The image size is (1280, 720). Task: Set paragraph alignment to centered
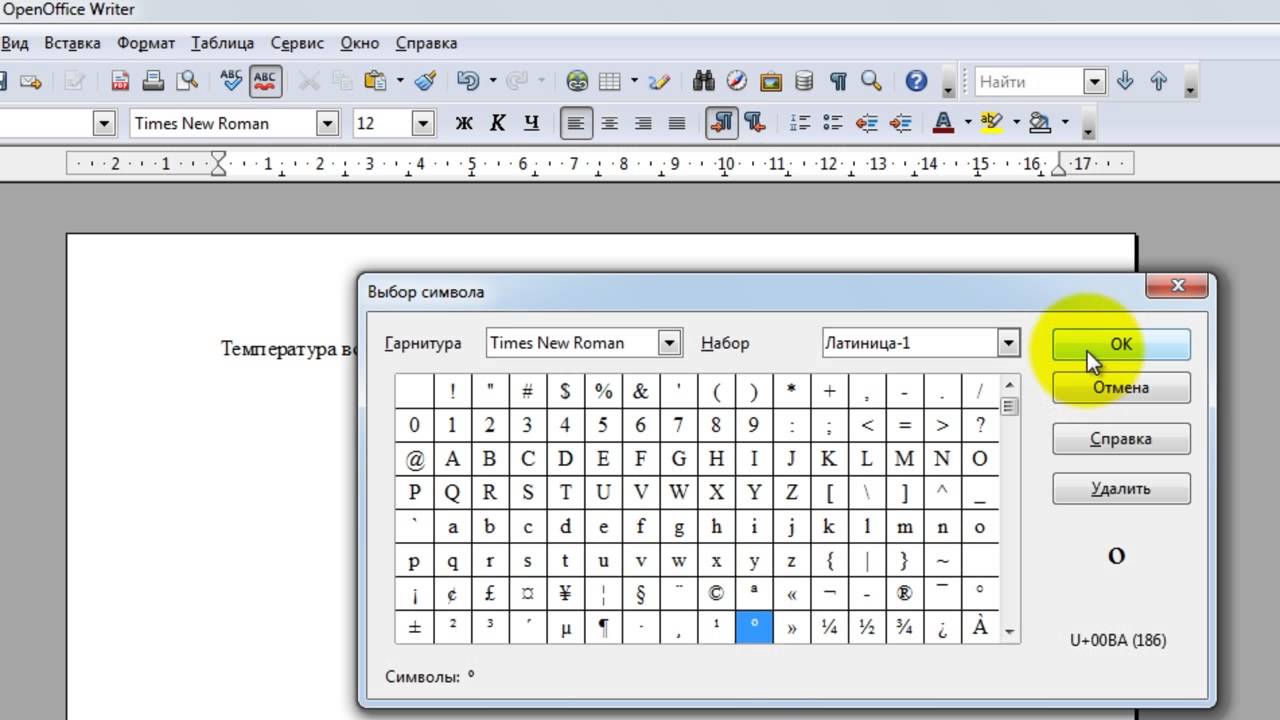click(609, 123)
